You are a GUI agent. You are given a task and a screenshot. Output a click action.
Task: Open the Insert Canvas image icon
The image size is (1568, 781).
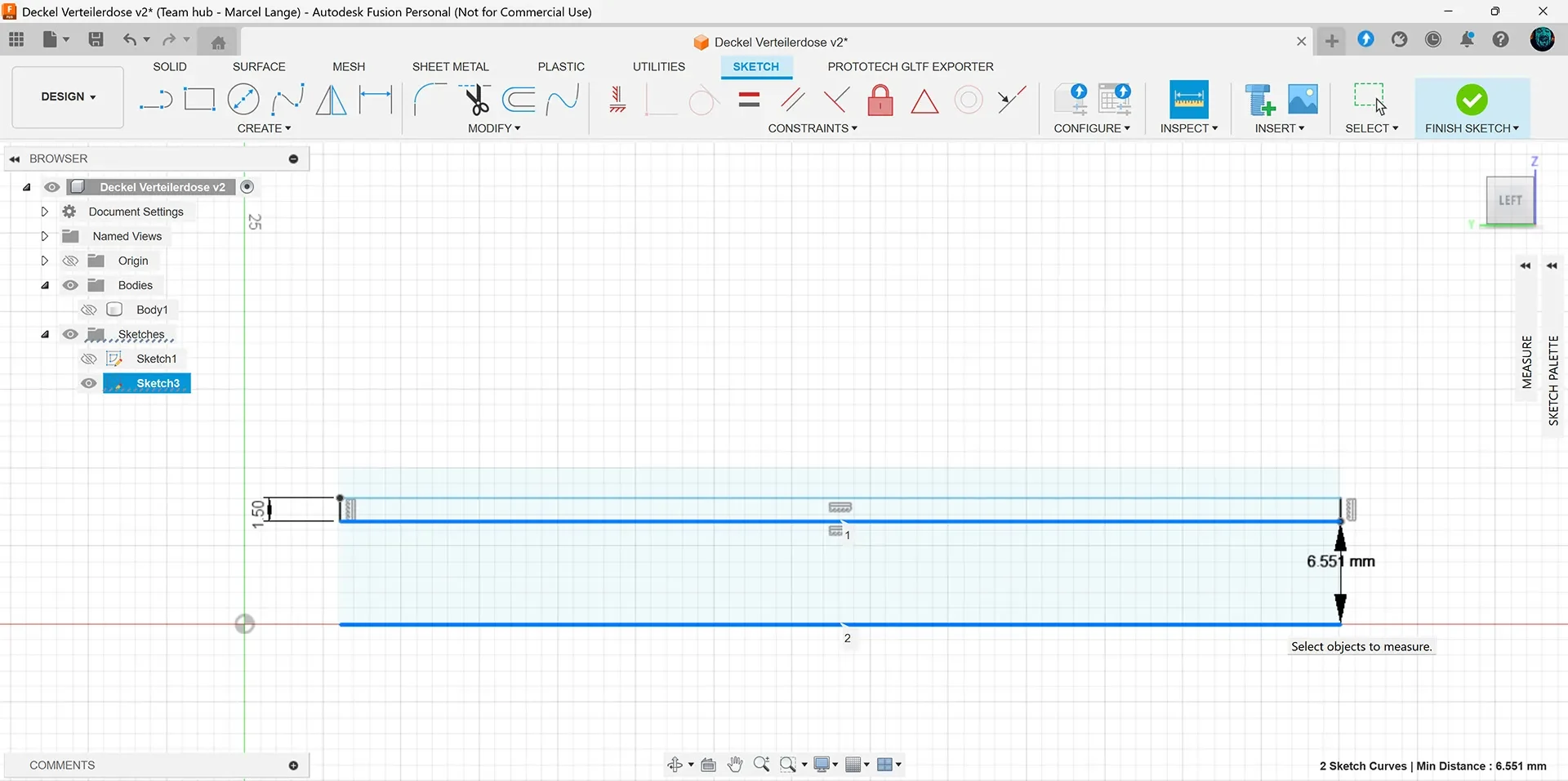click(x=1303, y=100)
